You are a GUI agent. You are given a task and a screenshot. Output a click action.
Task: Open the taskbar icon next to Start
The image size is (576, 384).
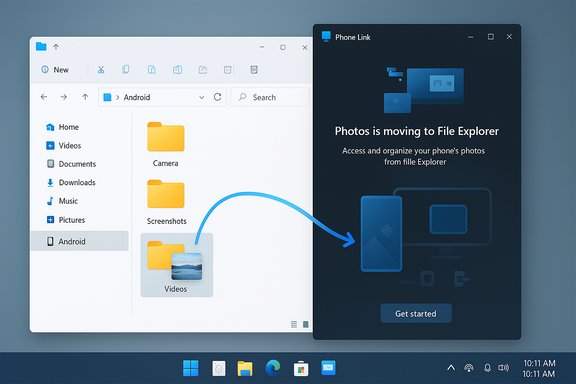(219, 368)
